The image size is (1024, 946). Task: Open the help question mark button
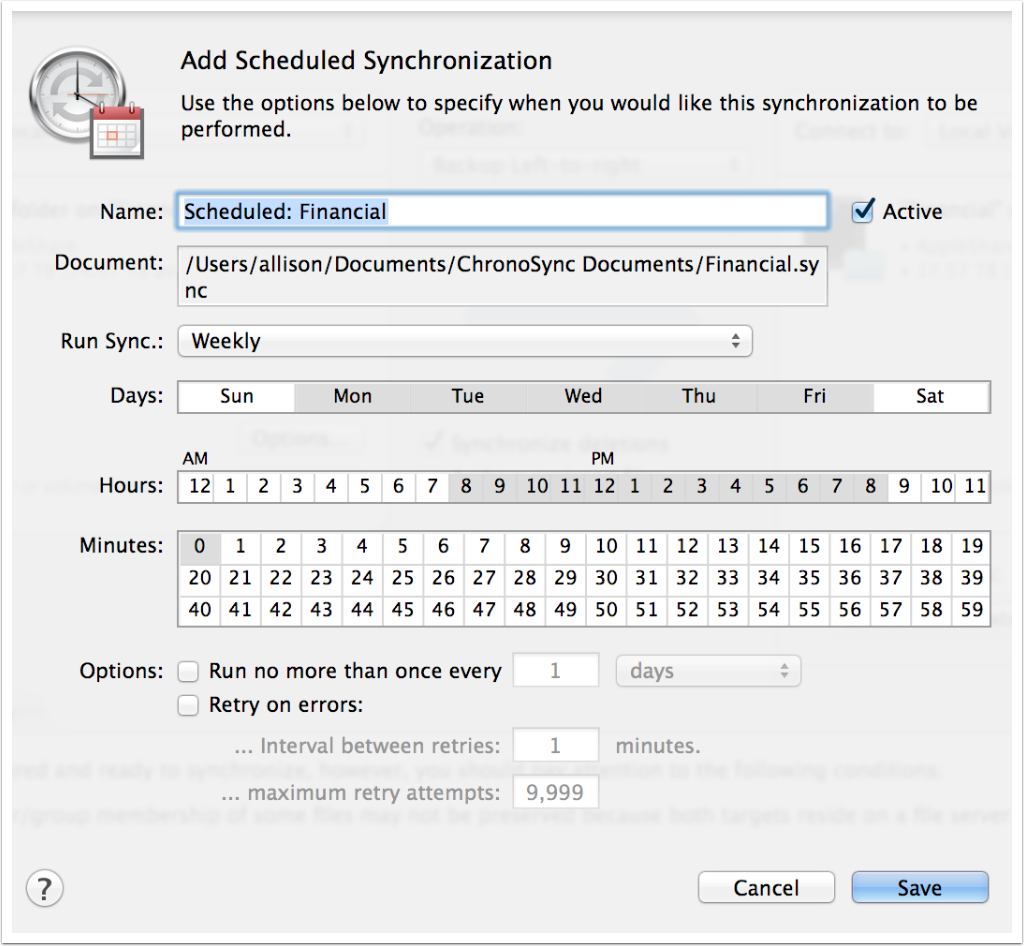pyautogui.click(x=44, y=887)
